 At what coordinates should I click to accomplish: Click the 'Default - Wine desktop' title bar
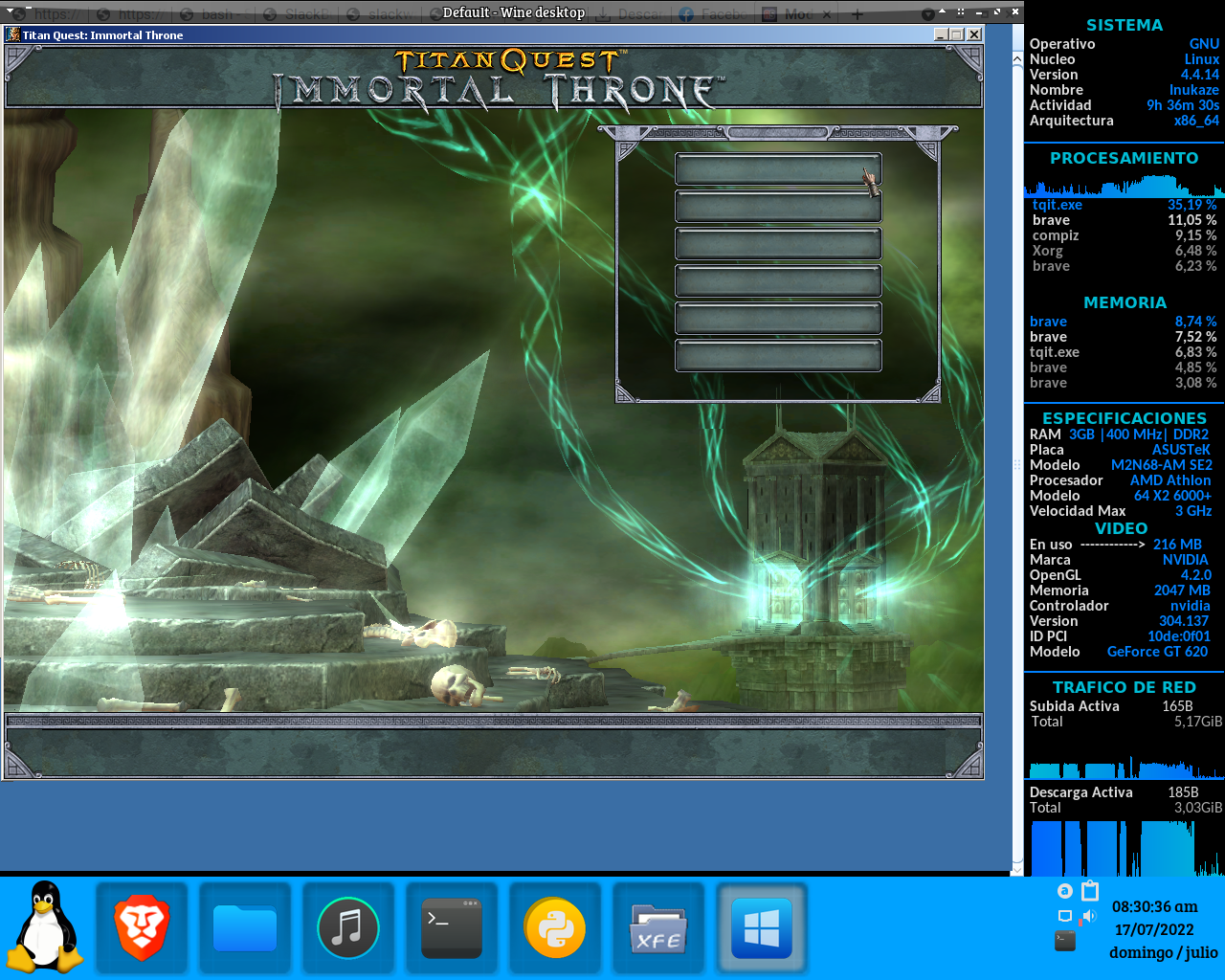514,12
